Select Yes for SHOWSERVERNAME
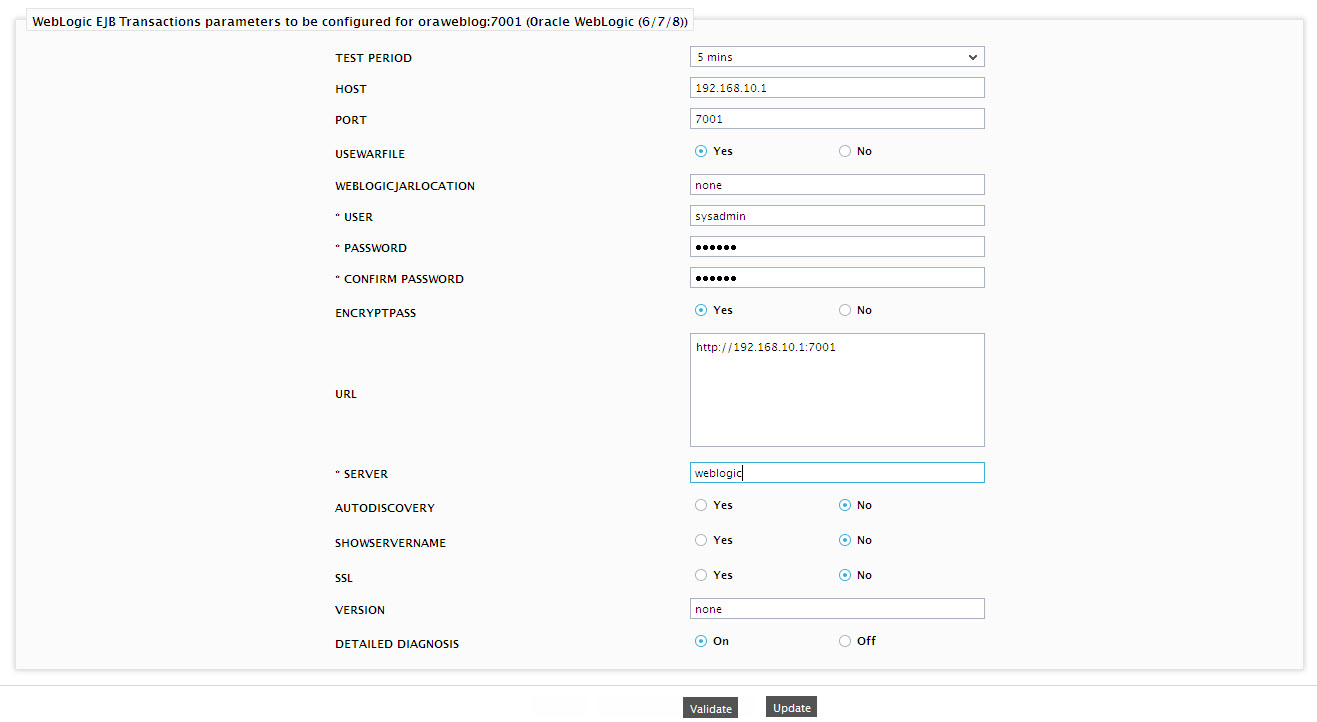The height and width of the screenshot is (722, 1317). pyautogui.click(x=701, y=540)
